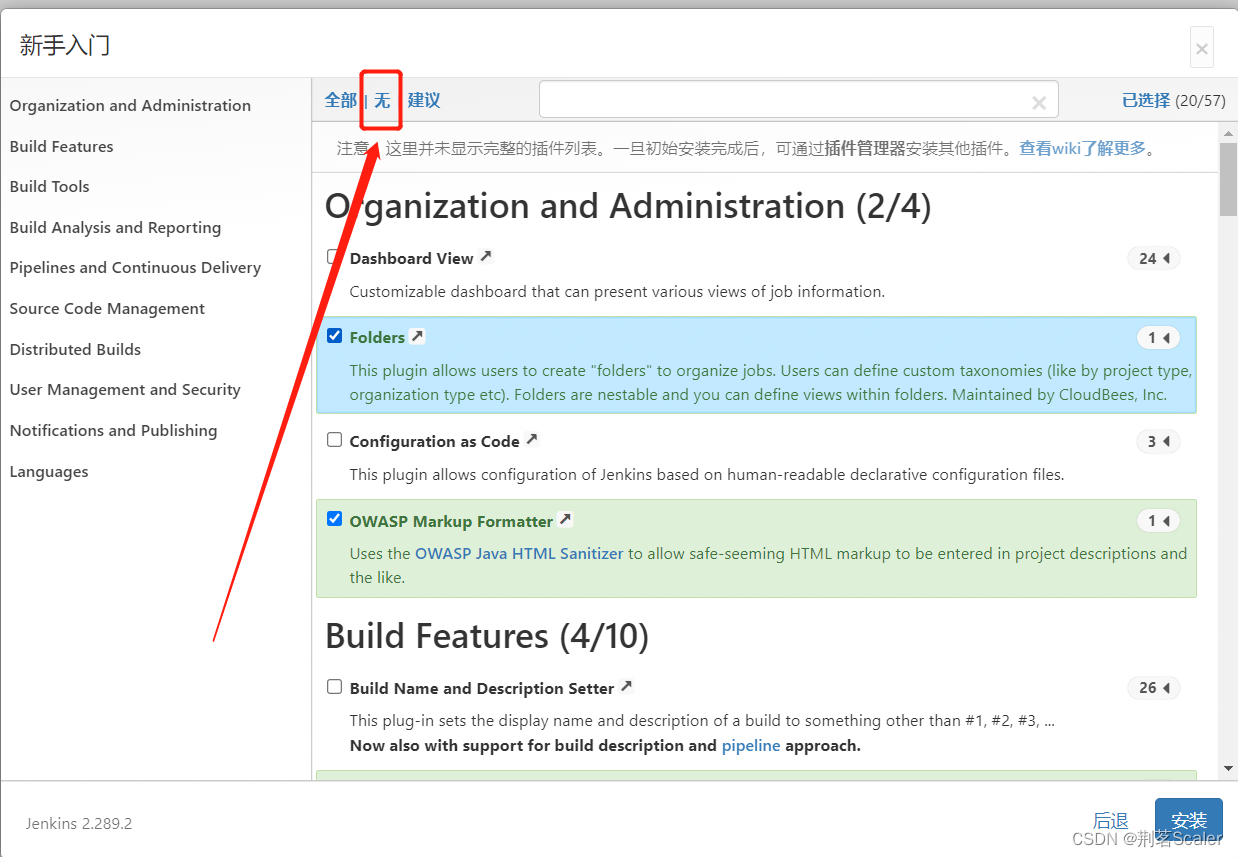The width and height of the screenshot is (1238, 857).
Task: Check the Dashboard View plugin checkbox
Action: (x=334, y=257)
